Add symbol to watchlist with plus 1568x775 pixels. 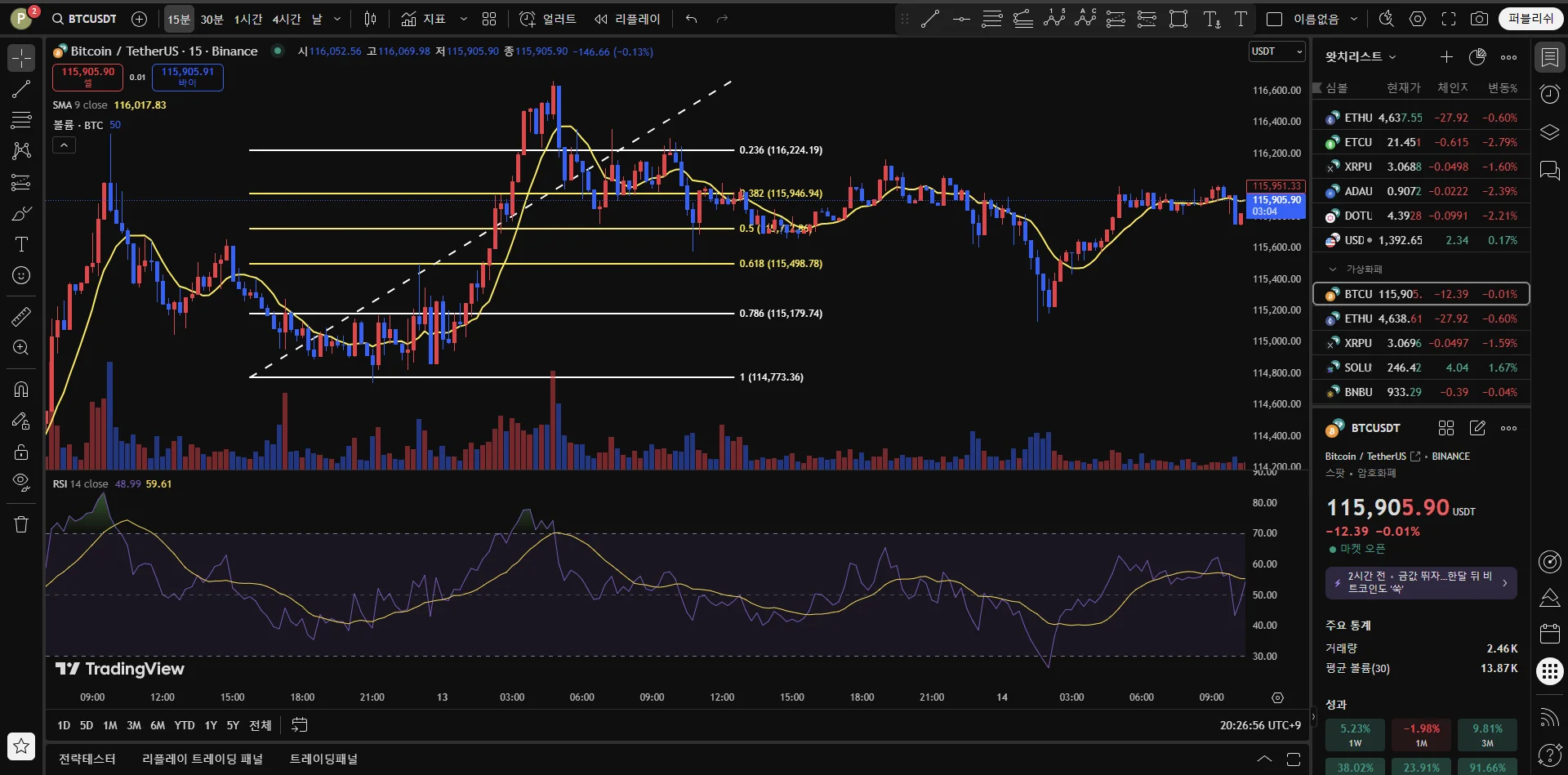pos(1446,56)
